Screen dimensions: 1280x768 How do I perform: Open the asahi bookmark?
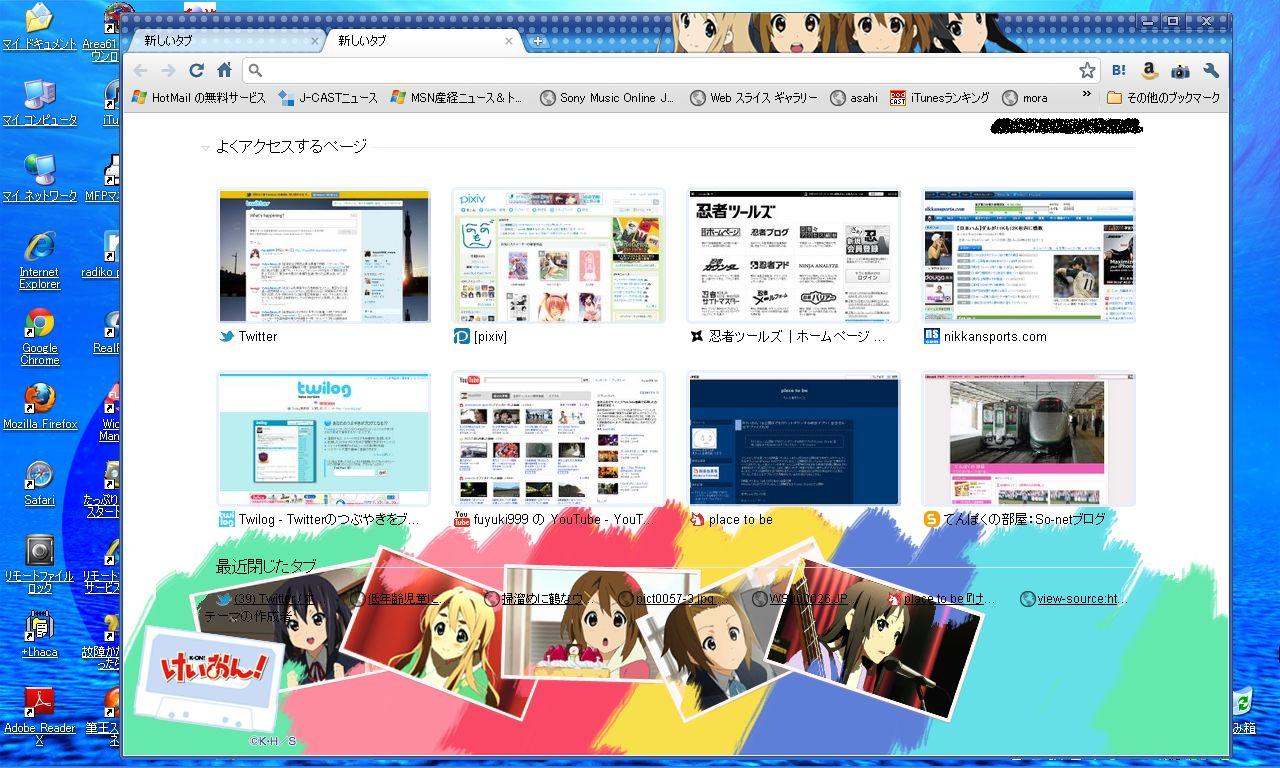[x=854, y=98]
